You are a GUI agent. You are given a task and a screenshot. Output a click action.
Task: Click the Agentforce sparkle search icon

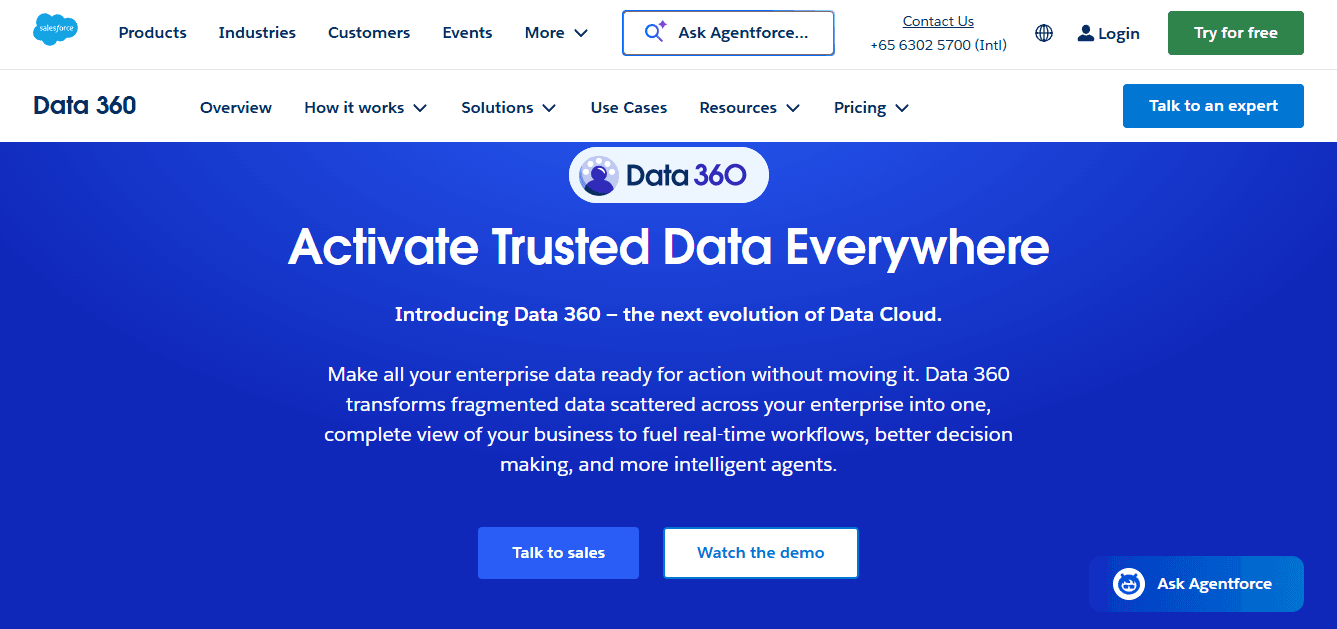point(654,31)
